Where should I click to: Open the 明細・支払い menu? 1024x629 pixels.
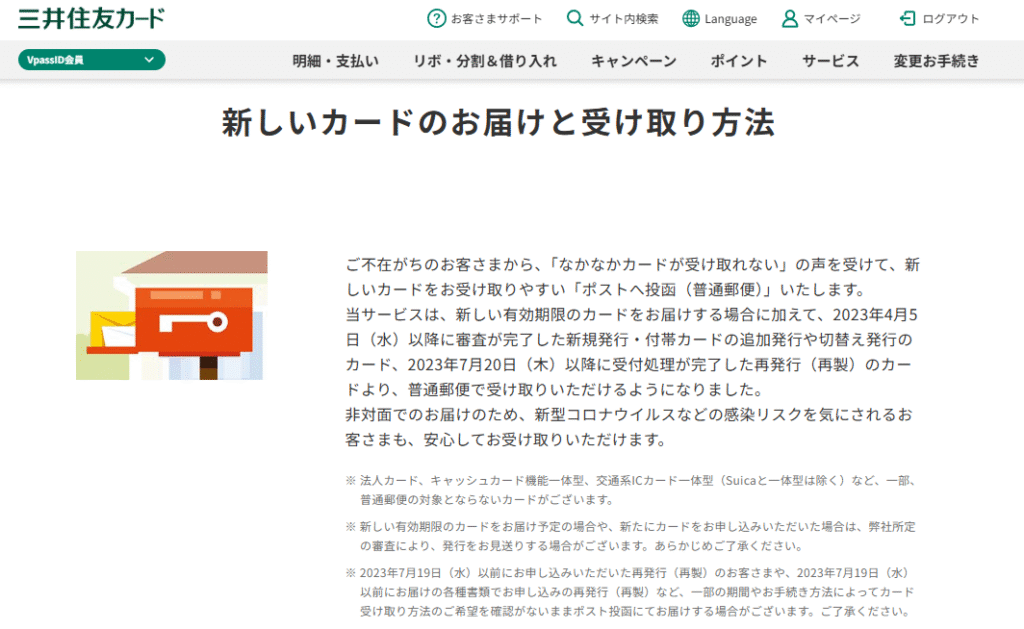click(x=335, y=61)
